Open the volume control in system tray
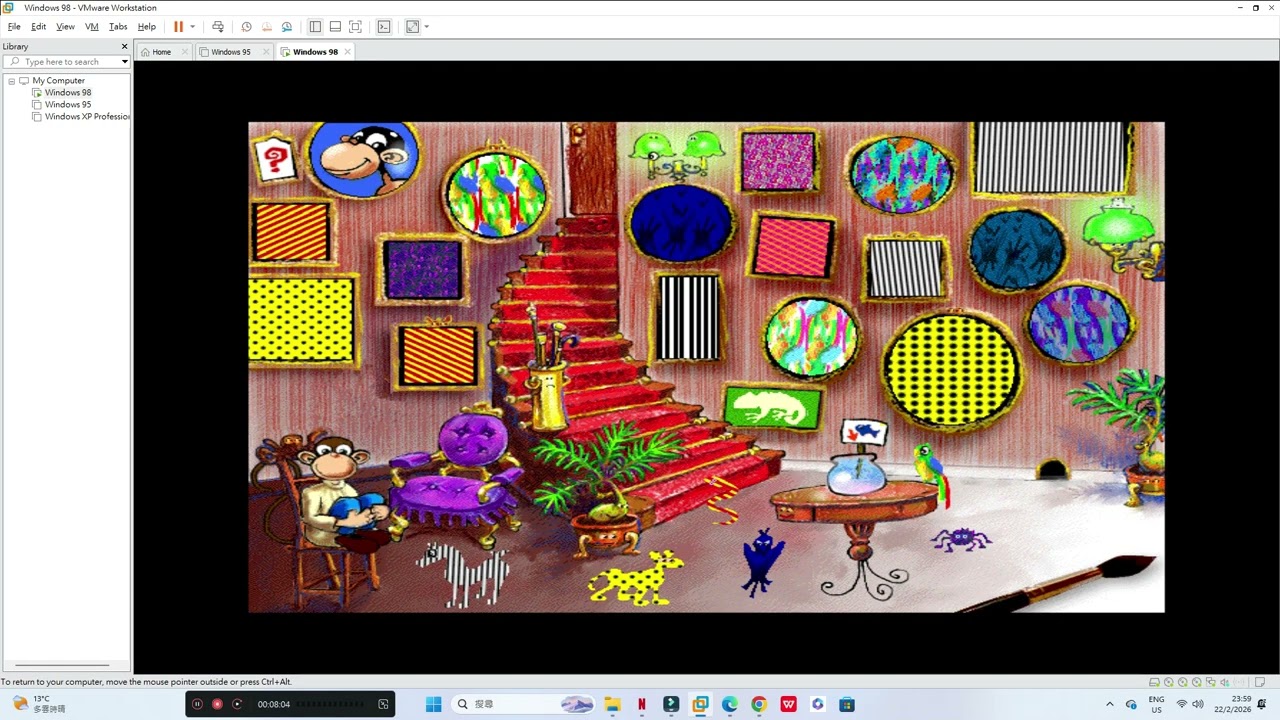Image resolution: width=1280 pixels, height=720 pixels. click(1198, 704)
